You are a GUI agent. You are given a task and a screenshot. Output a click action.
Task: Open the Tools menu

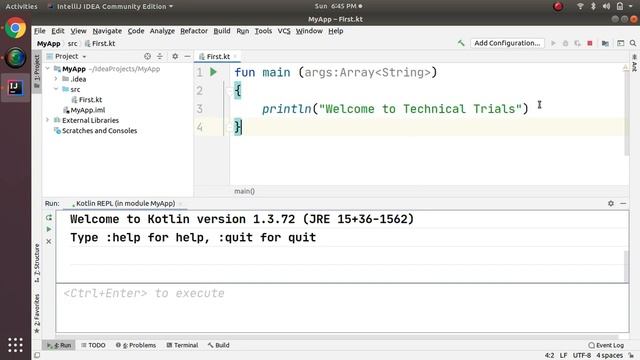[263, 31]
